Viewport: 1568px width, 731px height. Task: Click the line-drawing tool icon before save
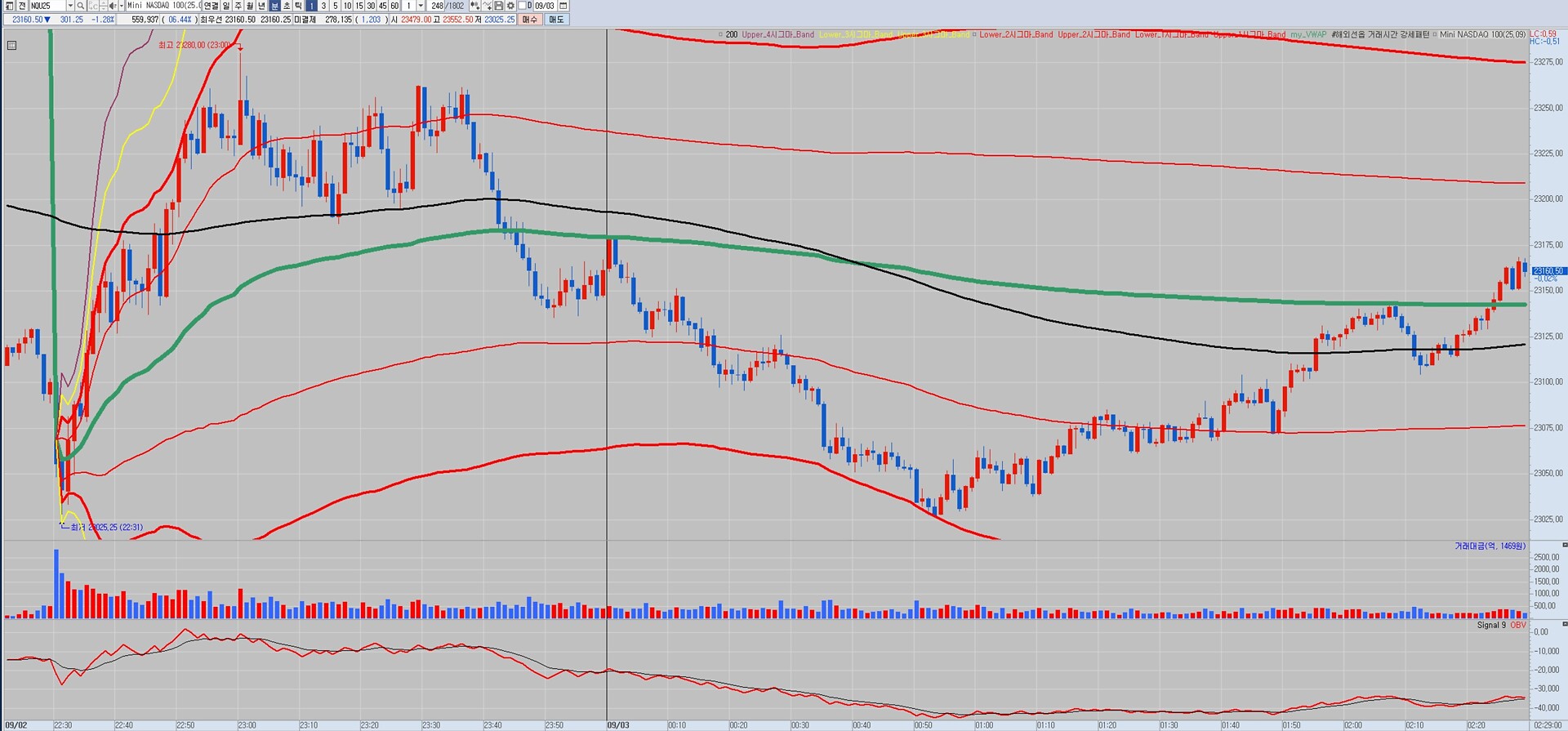[487, 6]
